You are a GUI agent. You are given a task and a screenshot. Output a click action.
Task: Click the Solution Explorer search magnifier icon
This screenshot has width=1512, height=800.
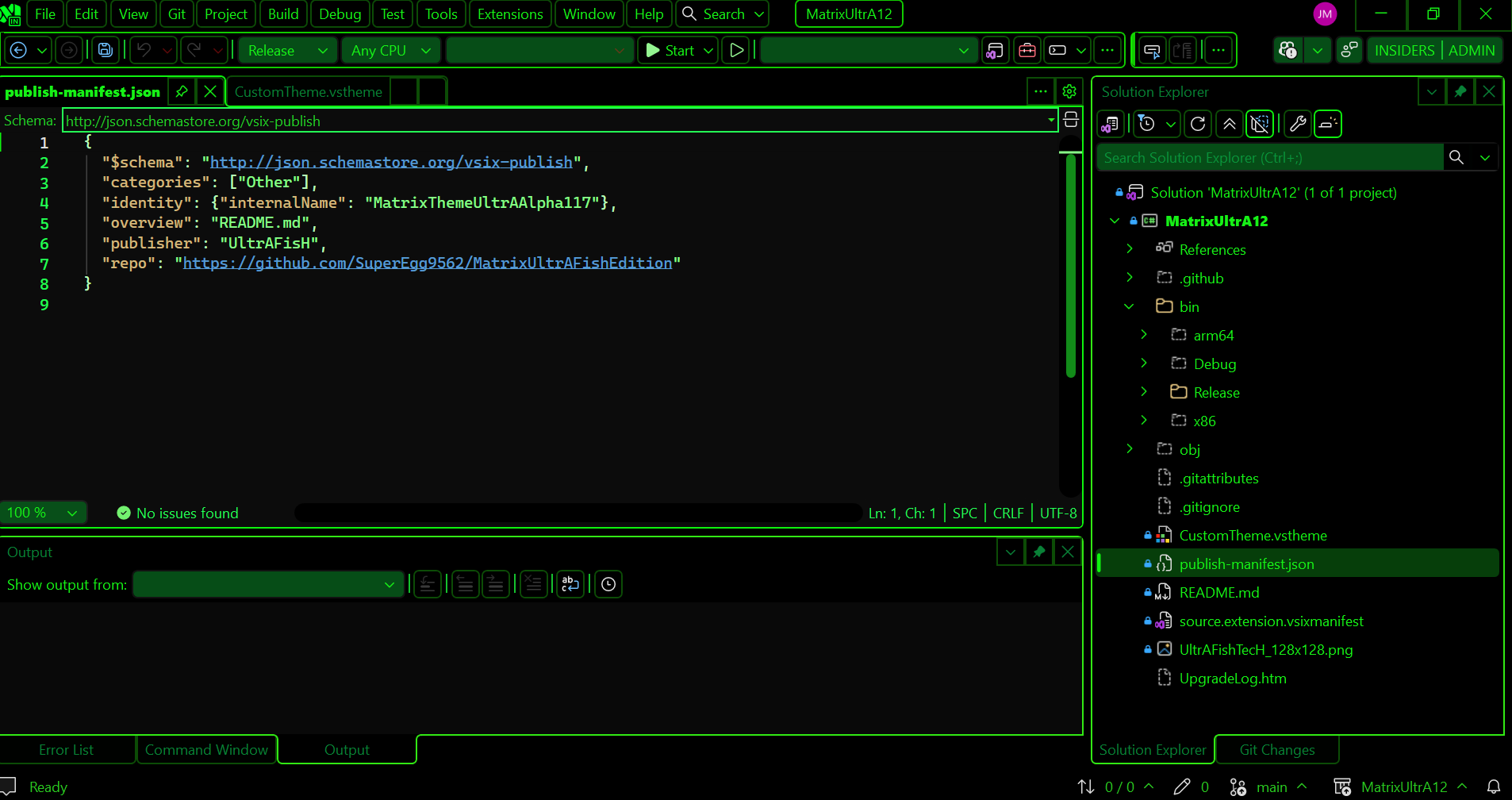1456,157
